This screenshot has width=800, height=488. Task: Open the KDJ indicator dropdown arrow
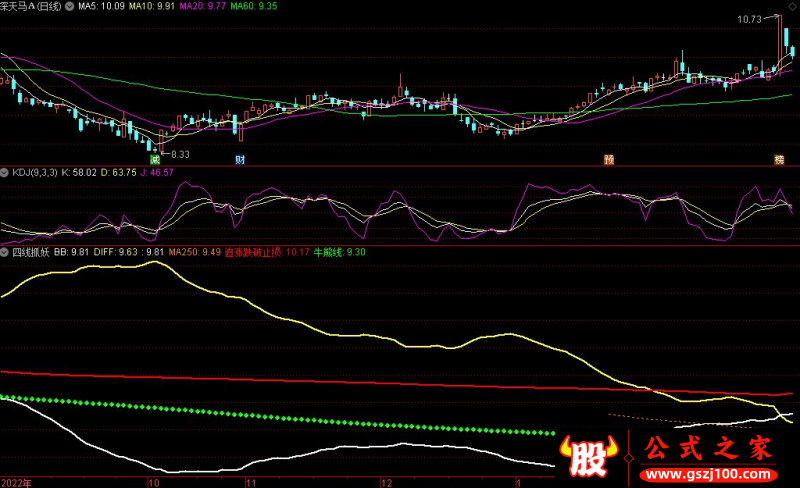(x=5, y=172)
